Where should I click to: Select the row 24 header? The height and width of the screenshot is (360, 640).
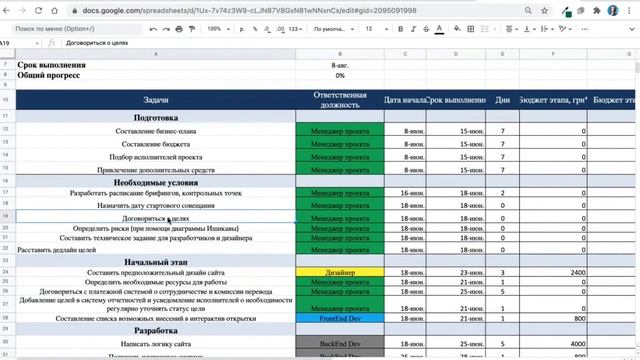tap(6, 272)
